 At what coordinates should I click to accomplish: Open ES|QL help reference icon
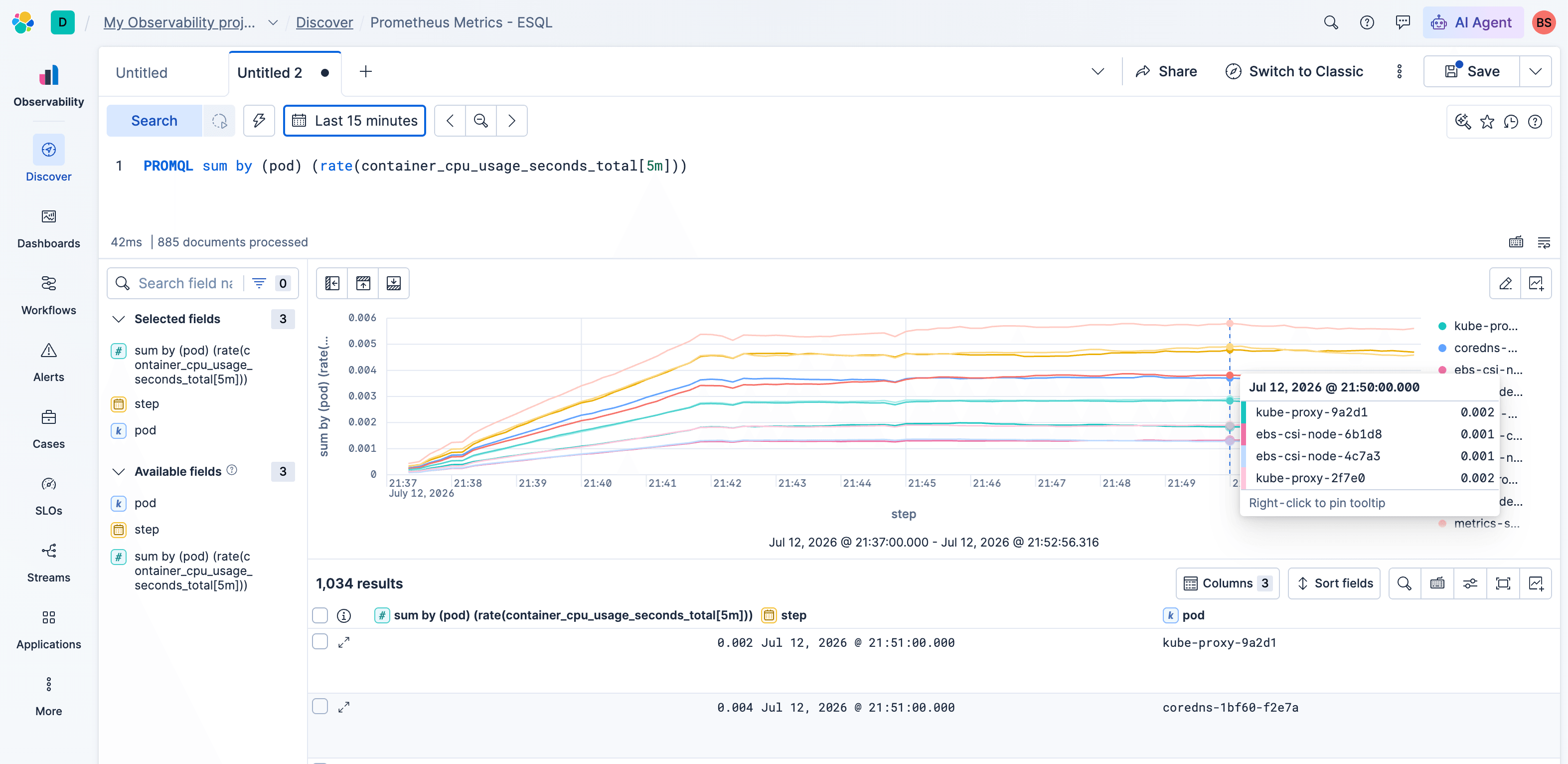click(1536, 122)
